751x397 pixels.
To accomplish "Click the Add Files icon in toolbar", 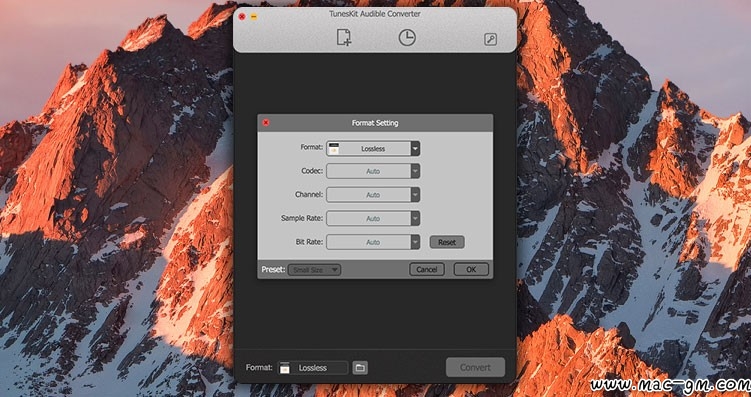I will [x=343, y=37].
